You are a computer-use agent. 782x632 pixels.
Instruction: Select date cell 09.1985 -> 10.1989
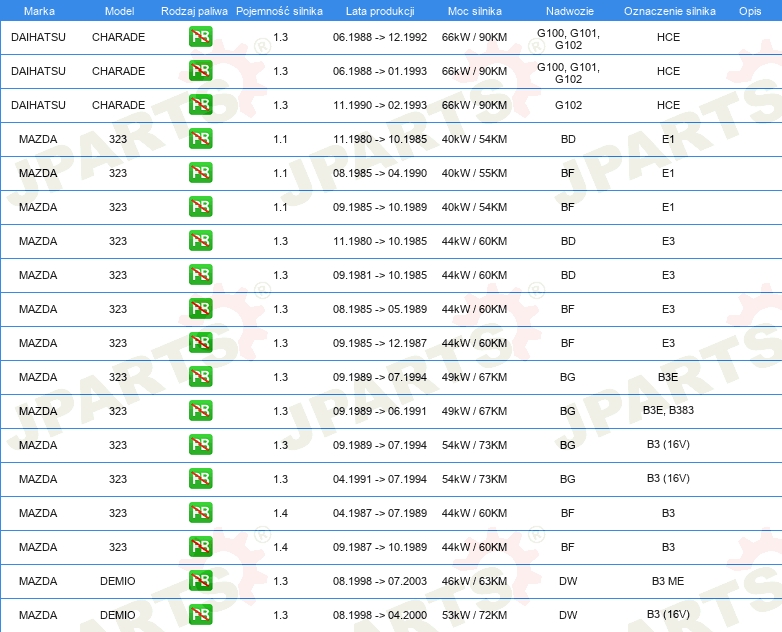[380, 207]
